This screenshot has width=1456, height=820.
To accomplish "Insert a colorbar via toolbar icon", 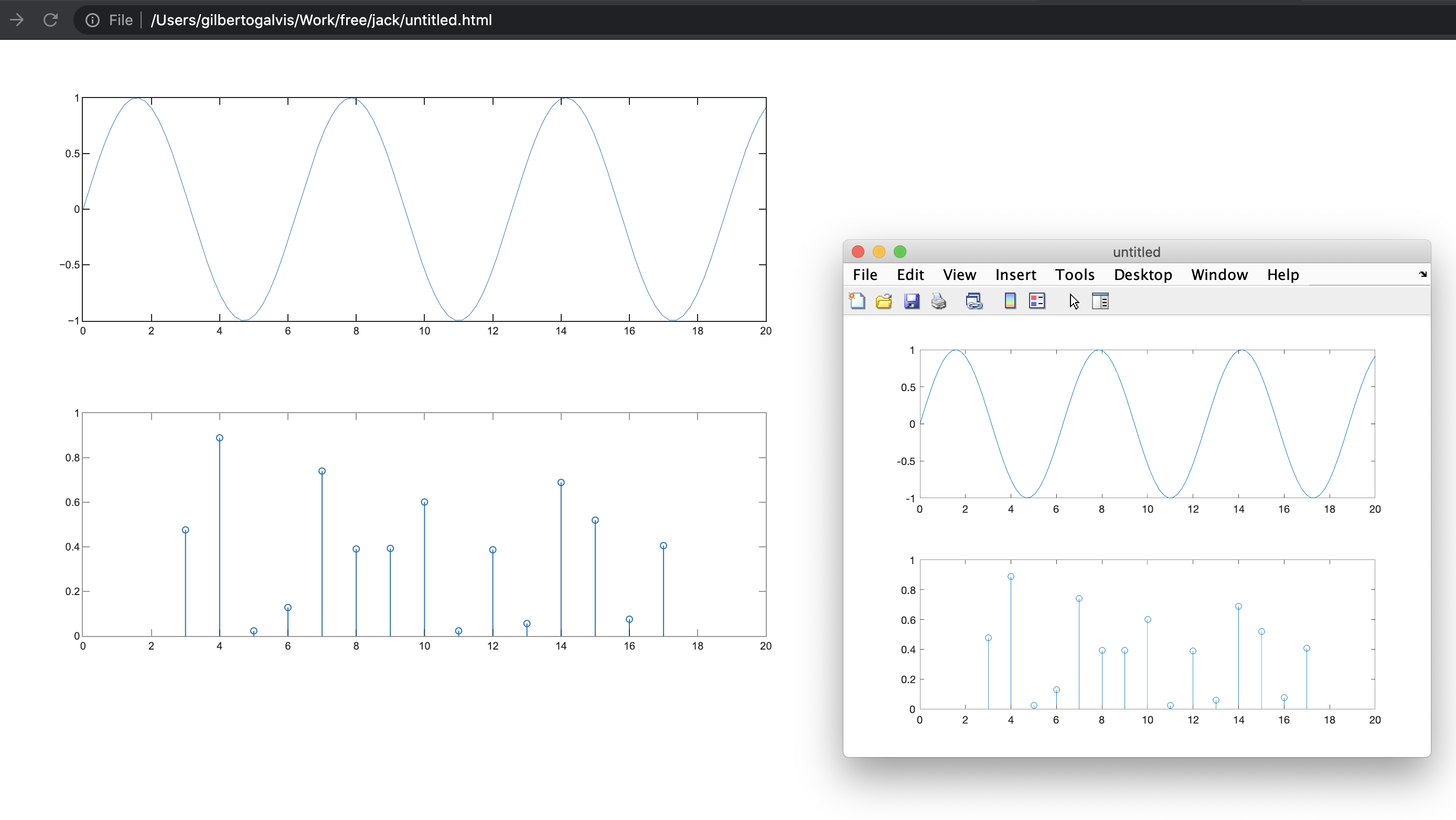I will (x=1010, y=300).
